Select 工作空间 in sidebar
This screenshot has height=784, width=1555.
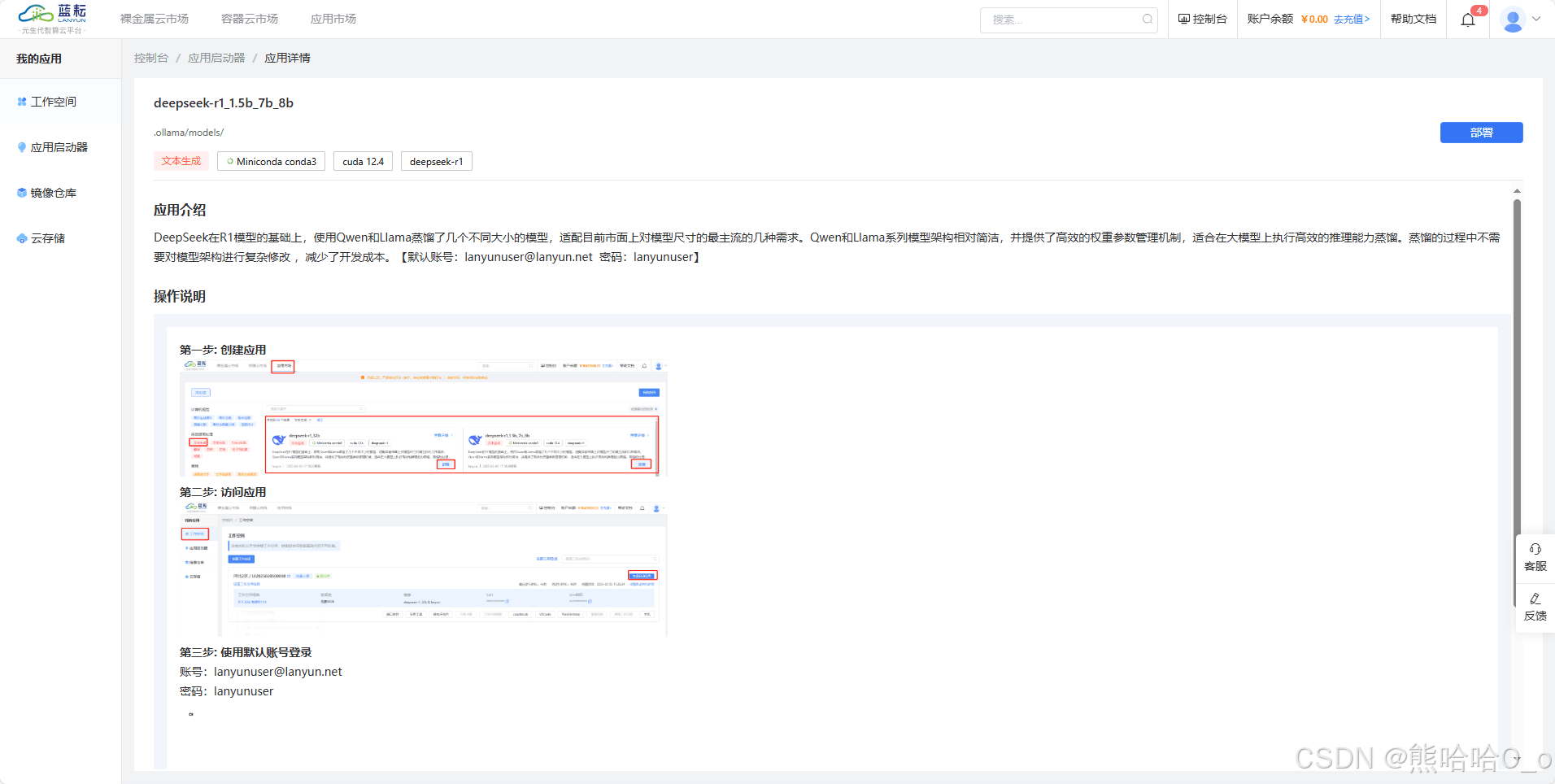click(54, 102)
